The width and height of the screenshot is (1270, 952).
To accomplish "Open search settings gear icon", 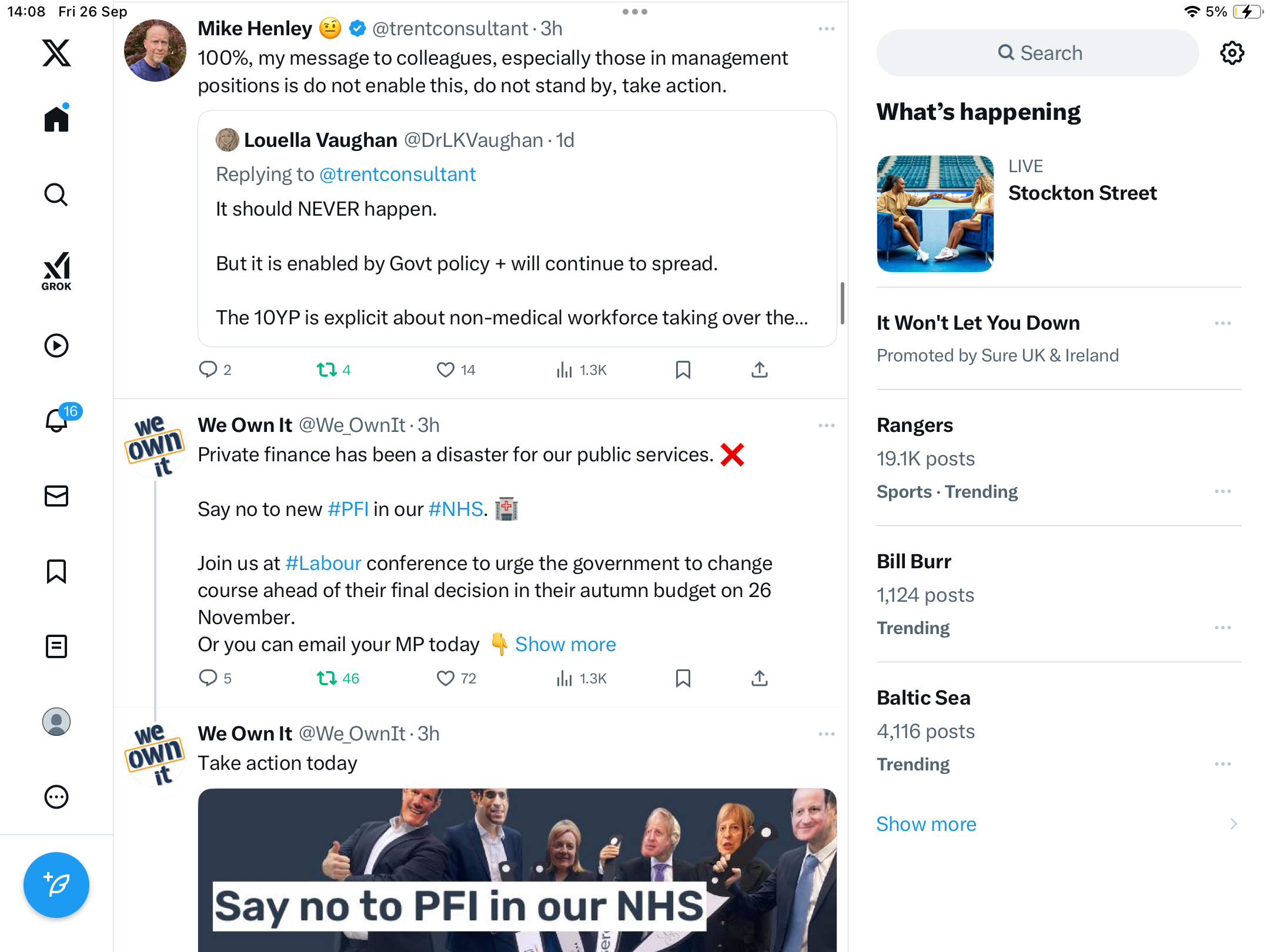I will (1232, 53).
